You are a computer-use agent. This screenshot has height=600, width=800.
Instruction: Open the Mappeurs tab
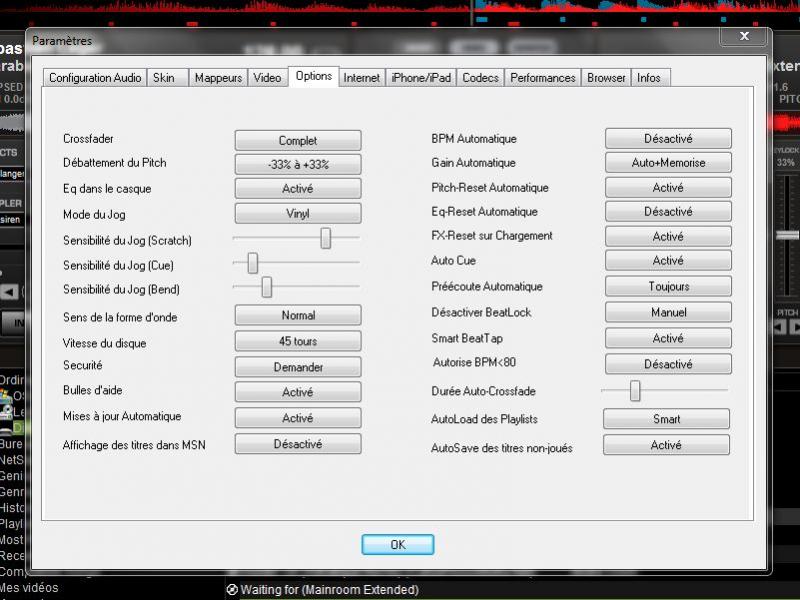pos(218,78)
